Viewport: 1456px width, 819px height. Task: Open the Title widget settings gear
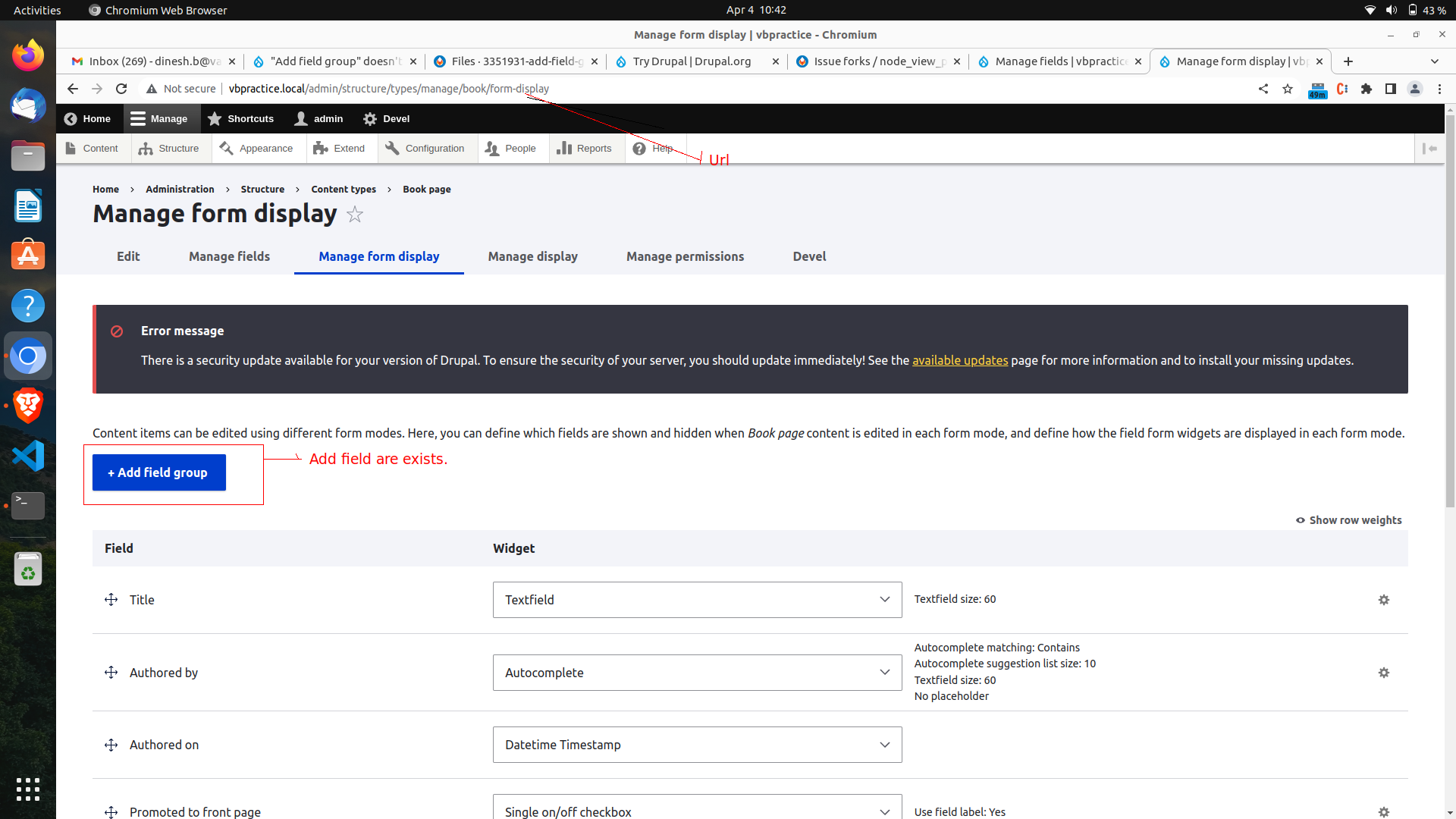point(1384,599)
